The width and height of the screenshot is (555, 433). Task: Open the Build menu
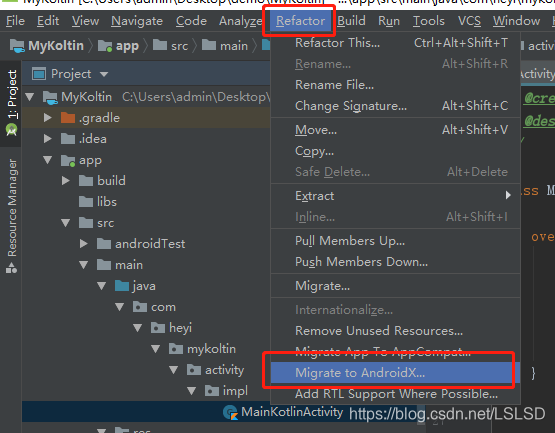[x=351, y=21]
